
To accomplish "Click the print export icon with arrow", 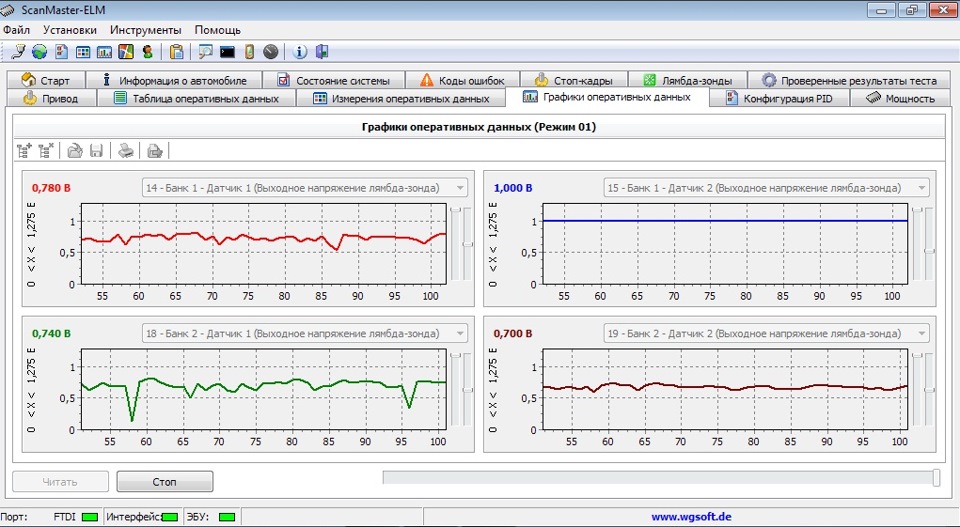I will [x=154, y=150].
